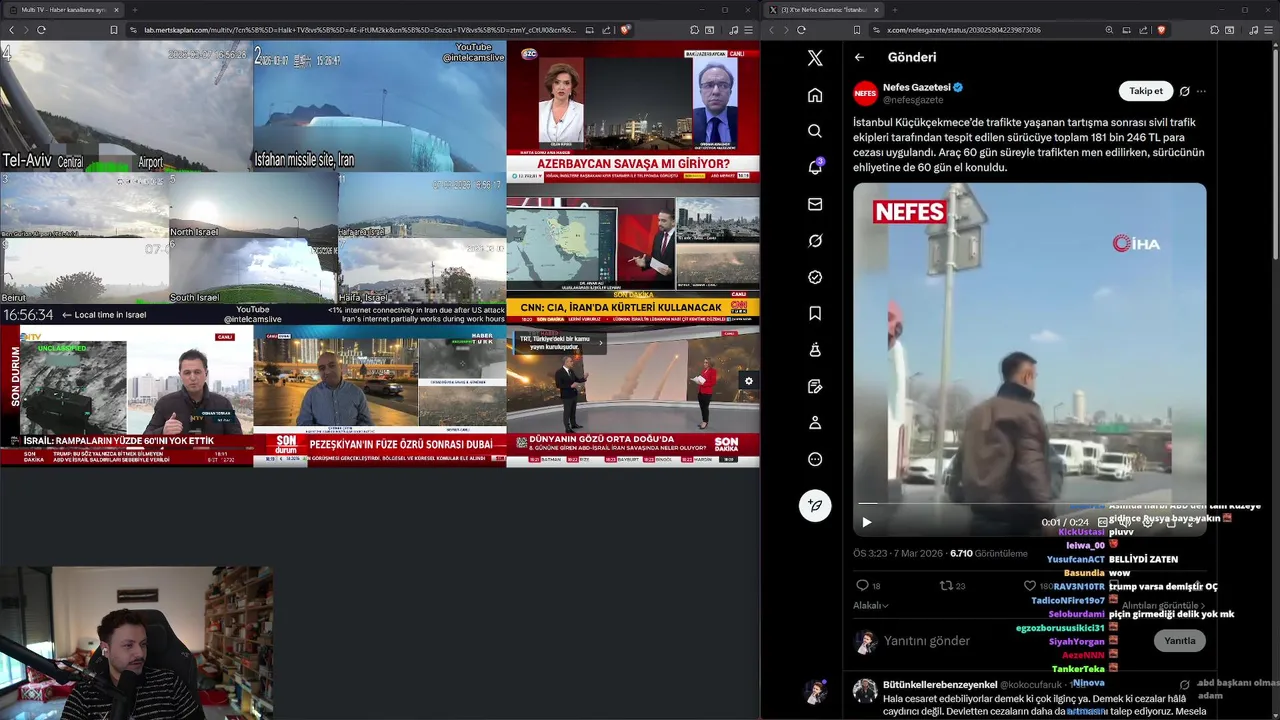Click Grok icon on Bütünkellerebenzeyenkel's reply
Image resolution: width=1280 pixels, height=720 pixels.
1185,685
